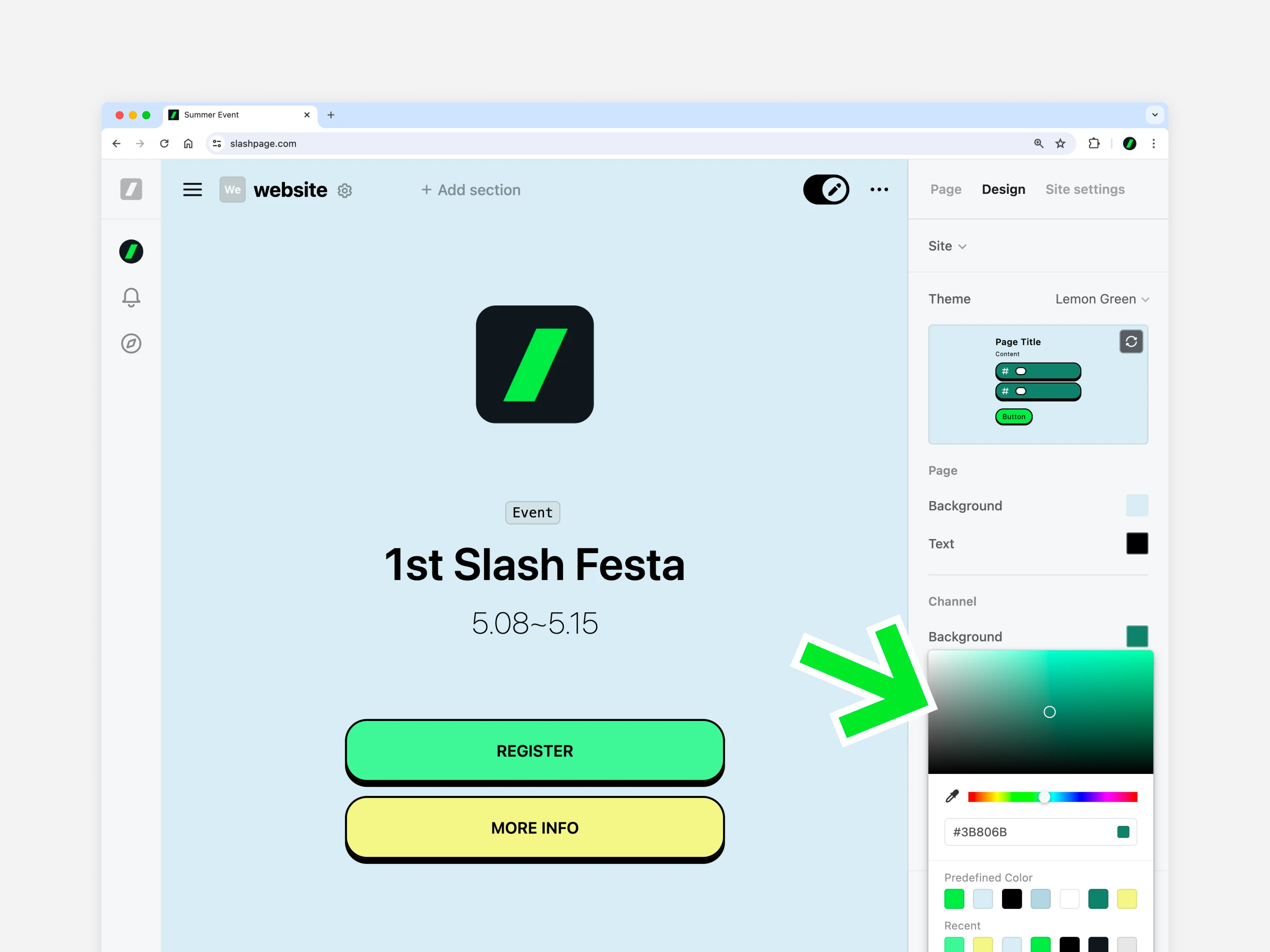Click the REGISTER button
Screen dimensions: 1270x952
pos(535,751)
